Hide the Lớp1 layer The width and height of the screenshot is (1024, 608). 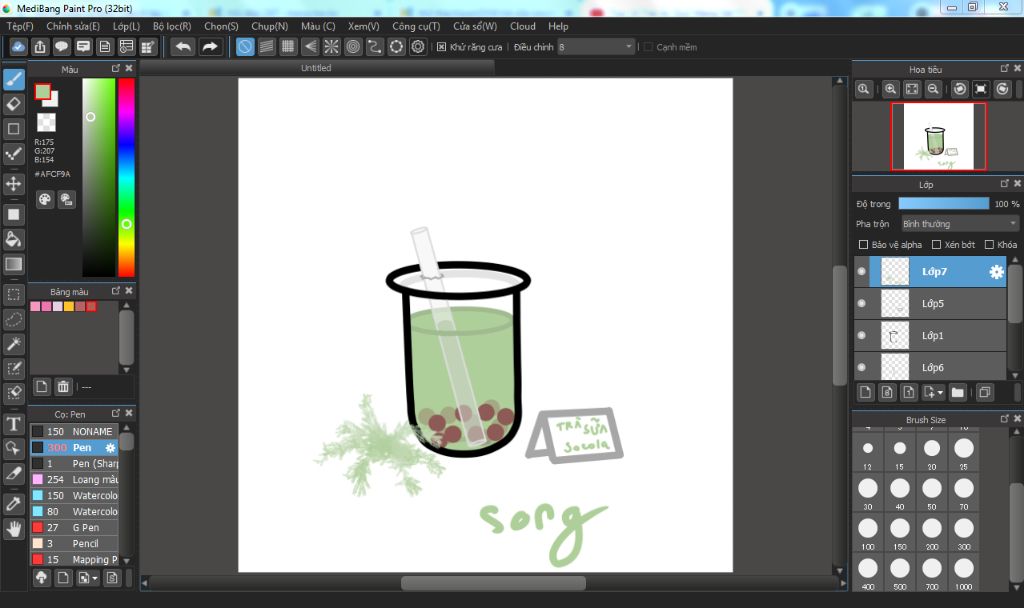click(x=861, y=335)
